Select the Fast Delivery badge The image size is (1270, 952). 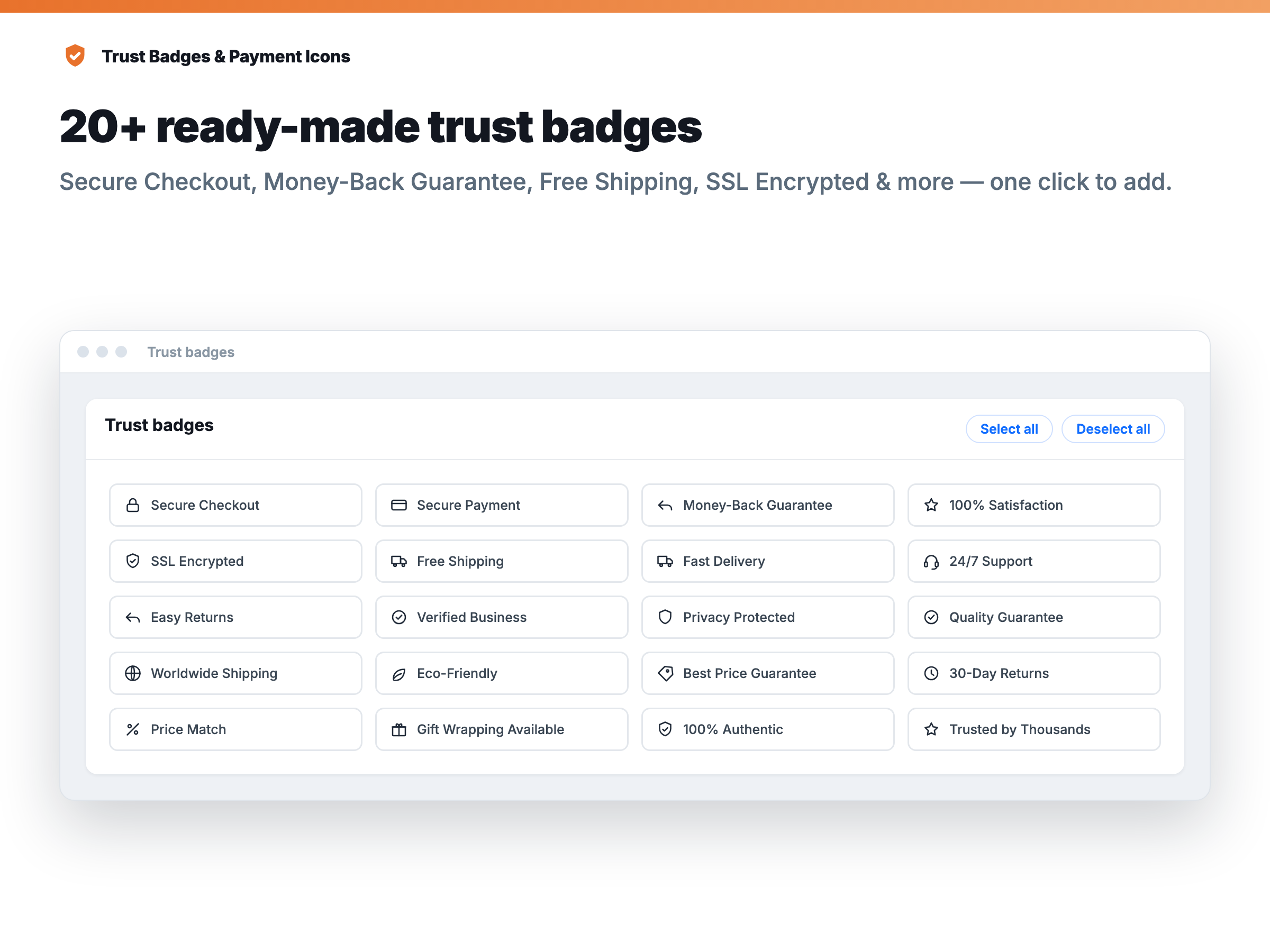coord(768,561)
